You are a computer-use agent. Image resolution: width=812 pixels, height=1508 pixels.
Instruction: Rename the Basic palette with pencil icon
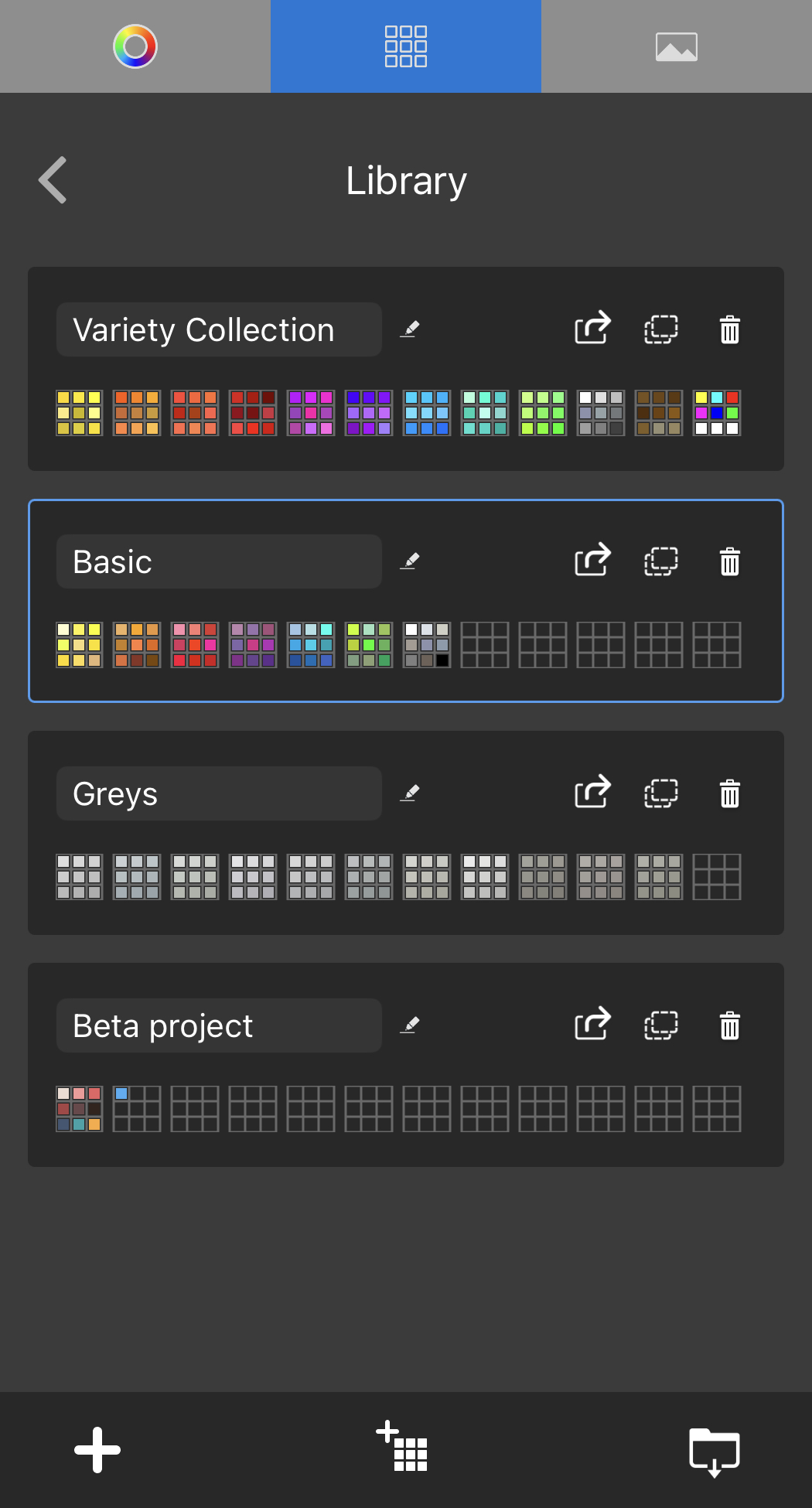point(410,561)
